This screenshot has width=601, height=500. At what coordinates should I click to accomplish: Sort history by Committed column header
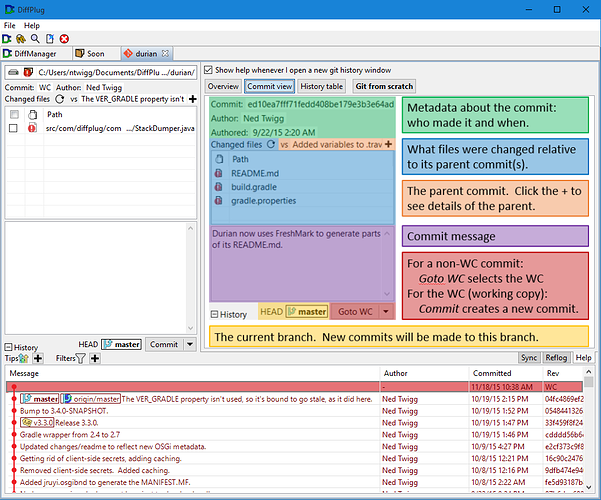506,373
